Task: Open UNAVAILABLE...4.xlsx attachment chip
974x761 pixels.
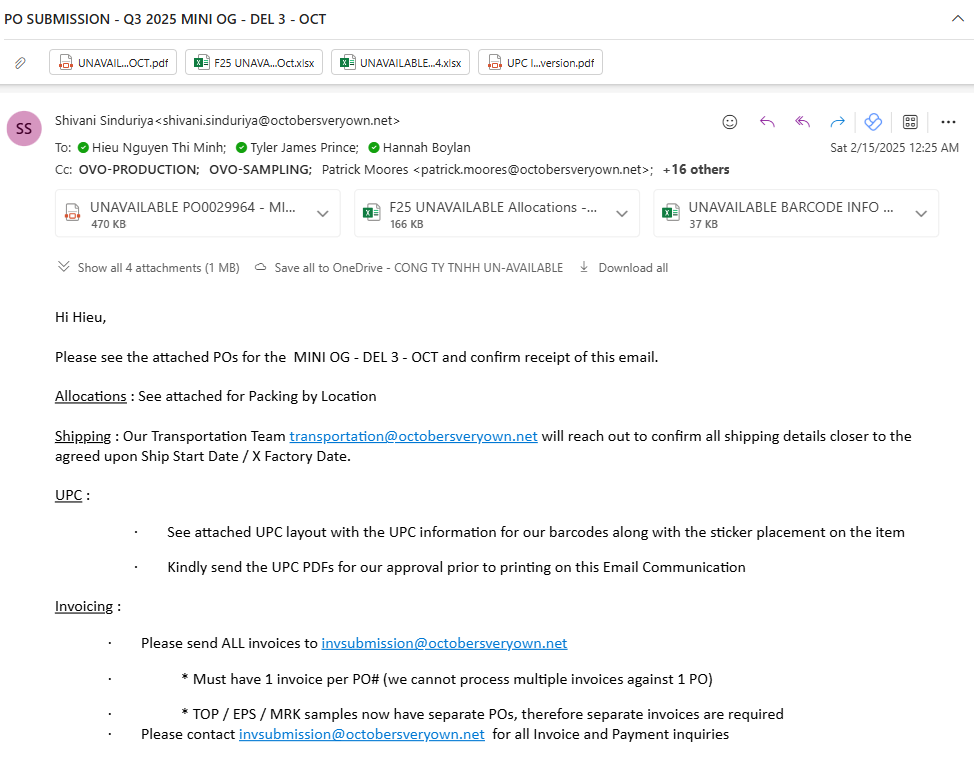Action: (401, 62)
